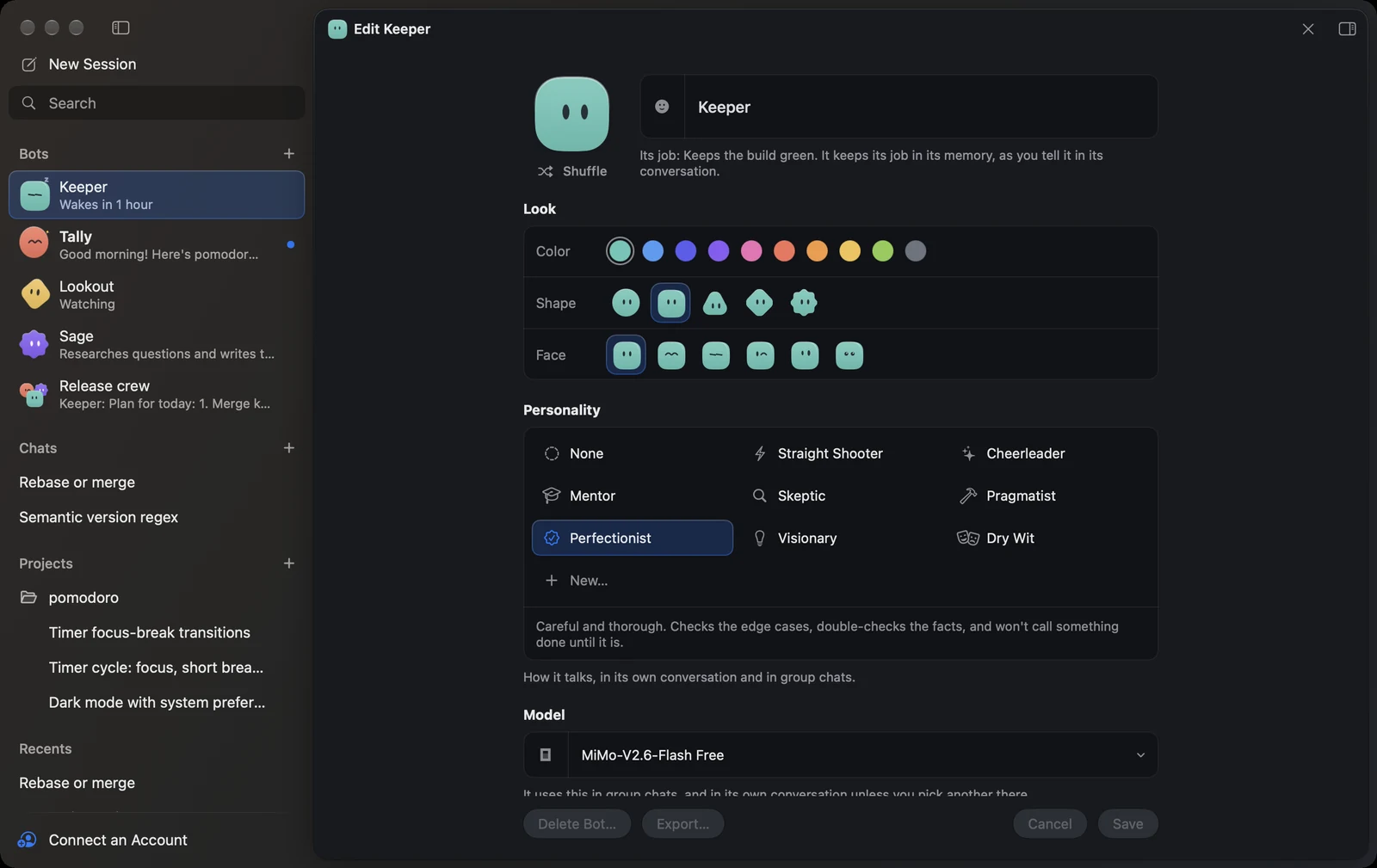Cancel editing the Keeper bot
This screenshot has height=868, width=1377.
(x=1050, y=823)
